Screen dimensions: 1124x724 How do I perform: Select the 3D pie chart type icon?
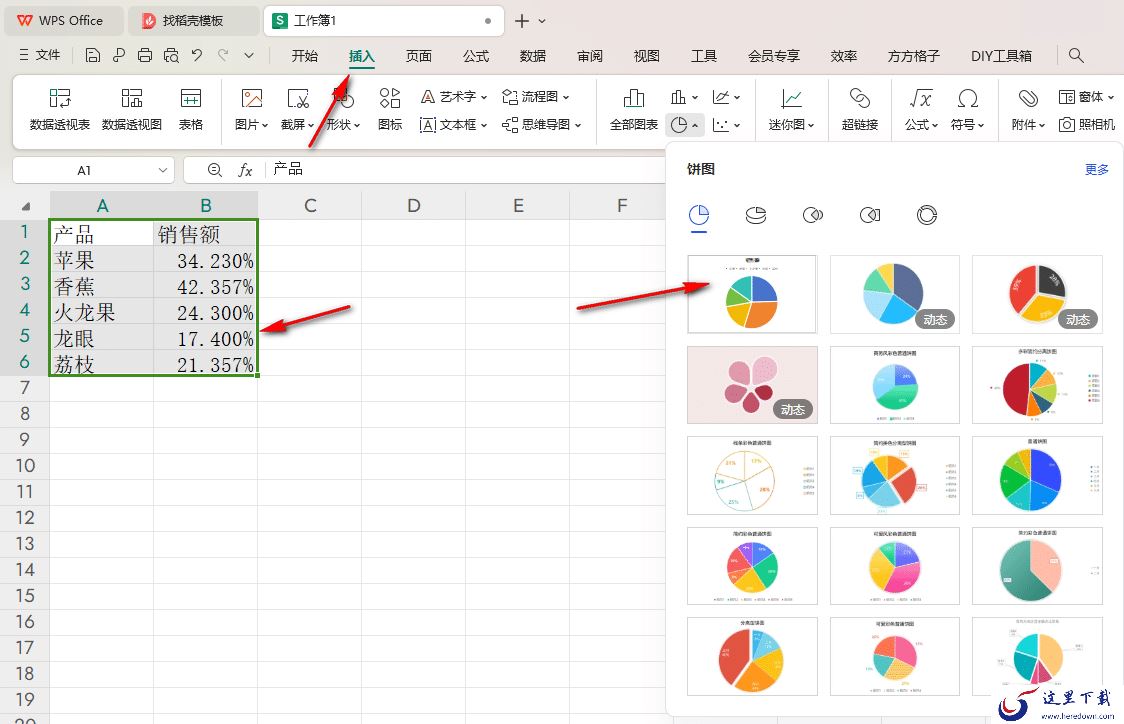pos(756,215)
